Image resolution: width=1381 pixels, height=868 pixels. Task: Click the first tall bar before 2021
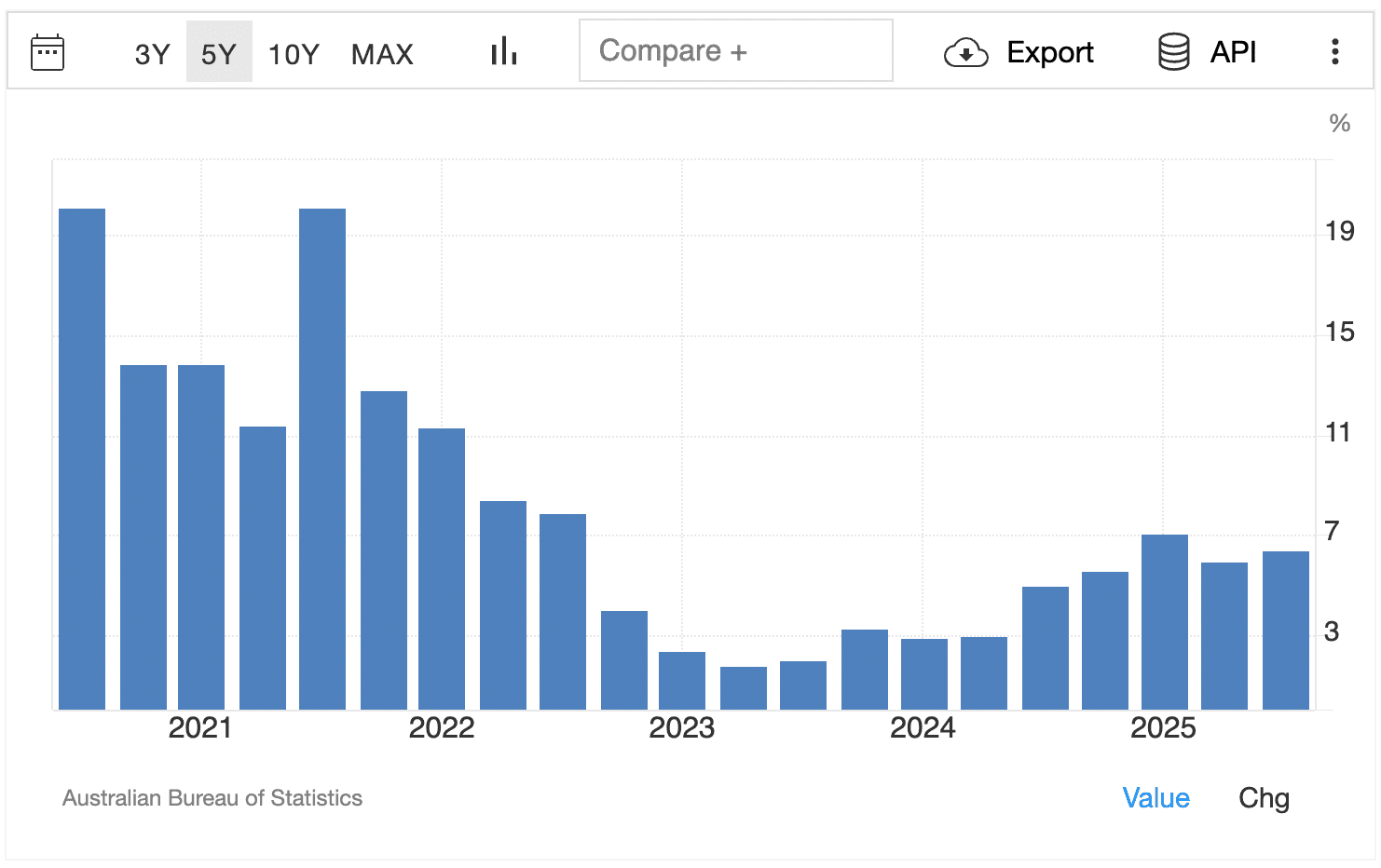coord(82,459)
